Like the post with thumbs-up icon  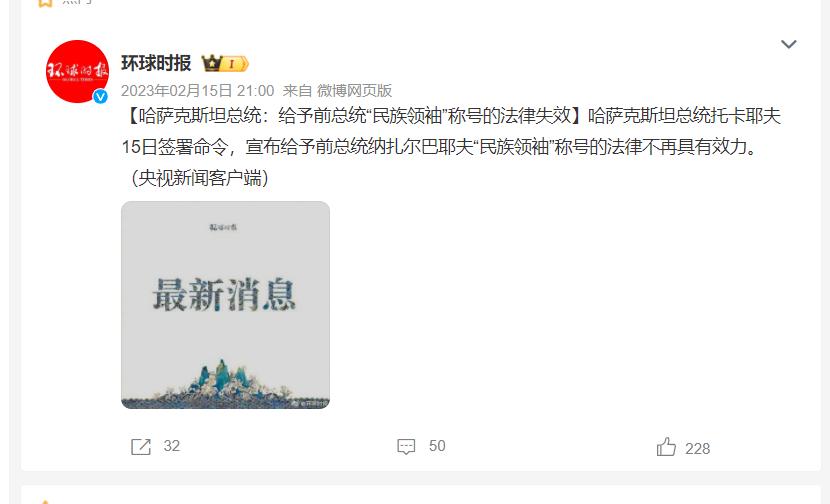coord(666,447)
